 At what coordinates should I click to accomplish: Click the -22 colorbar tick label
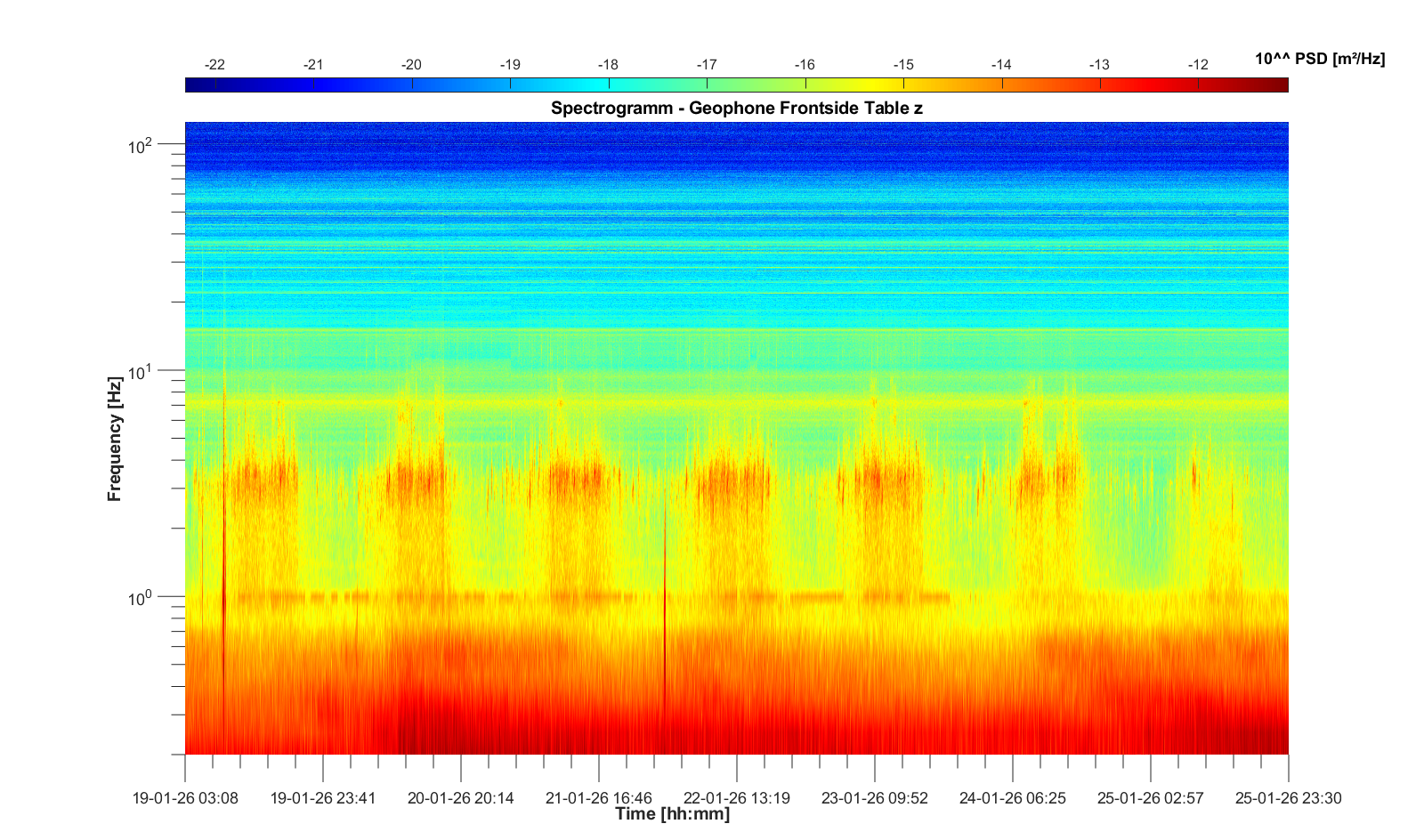(x=214, y=65)
